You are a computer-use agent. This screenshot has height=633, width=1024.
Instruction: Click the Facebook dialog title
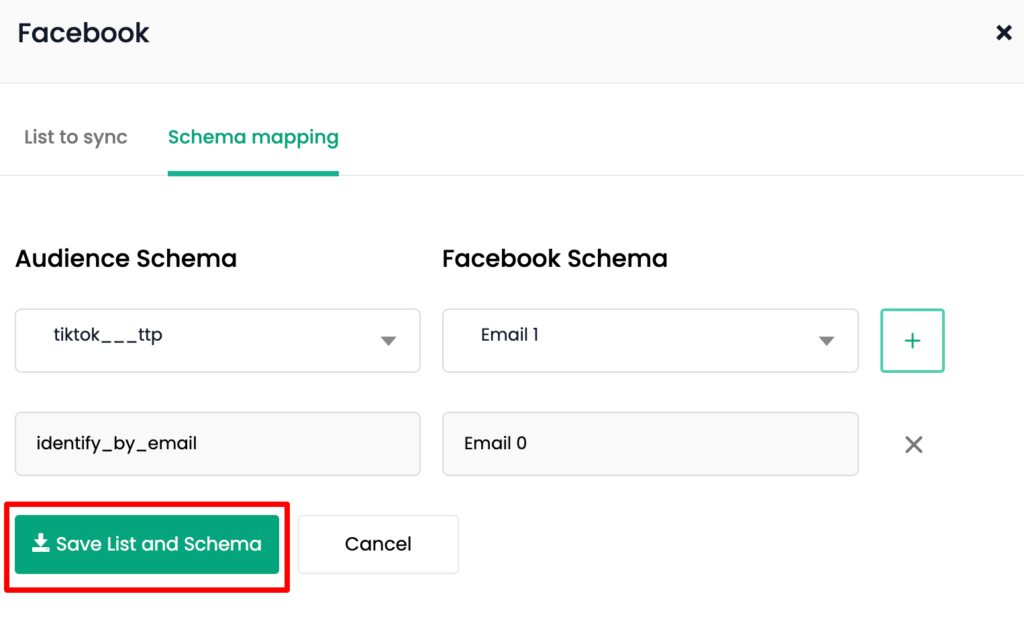coord(84,33)
